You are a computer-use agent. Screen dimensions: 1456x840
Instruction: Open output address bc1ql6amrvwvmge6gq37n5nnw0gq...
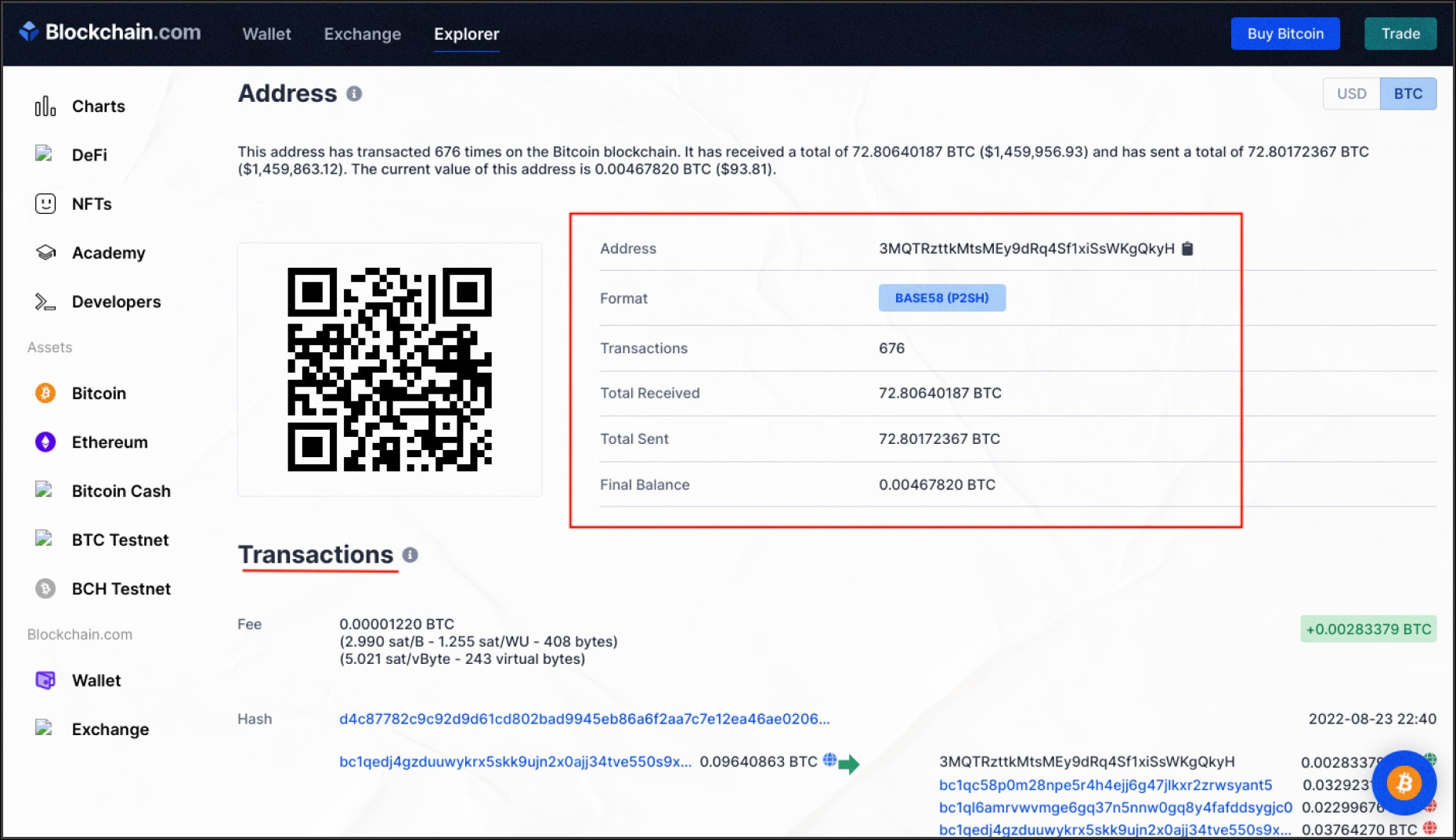click(1115, 807)
